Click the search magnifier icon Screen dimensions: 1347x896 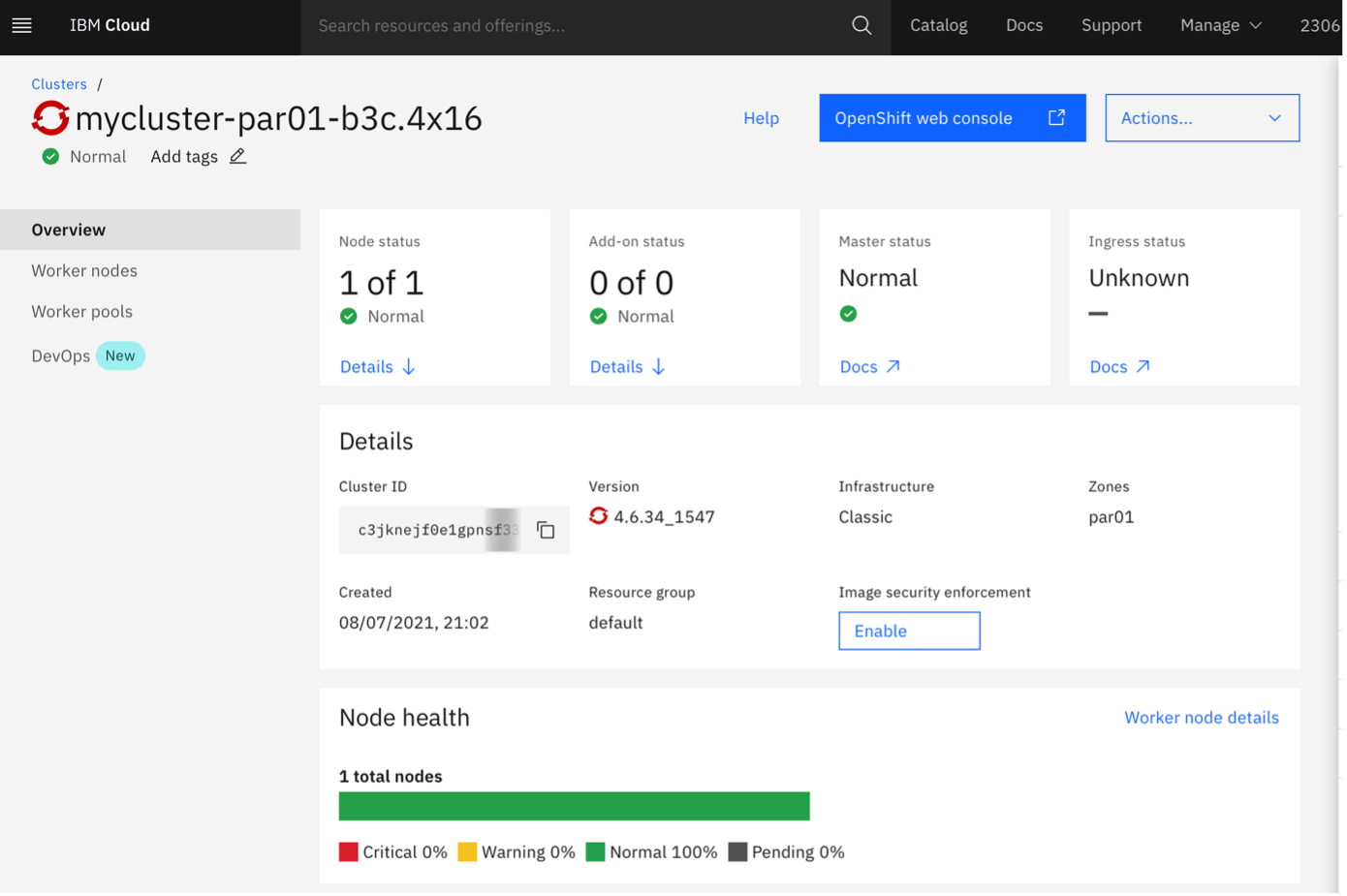click(x=861, y=26)
